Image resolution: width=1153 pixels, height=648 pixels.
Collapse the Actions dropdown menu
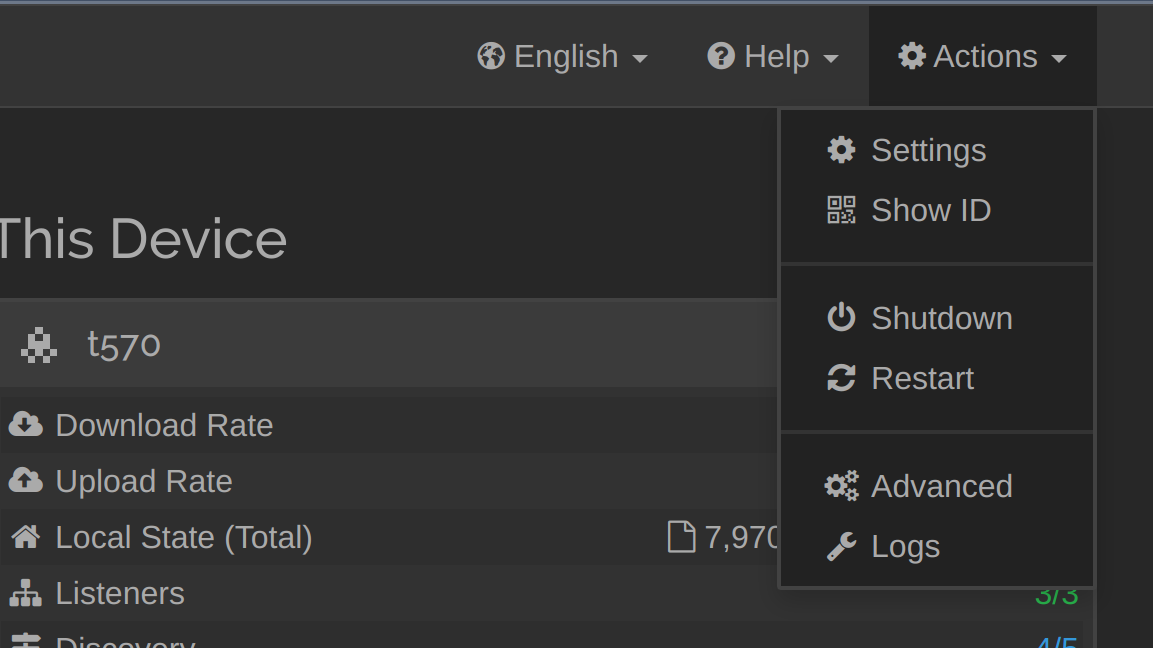pos(983,57)
